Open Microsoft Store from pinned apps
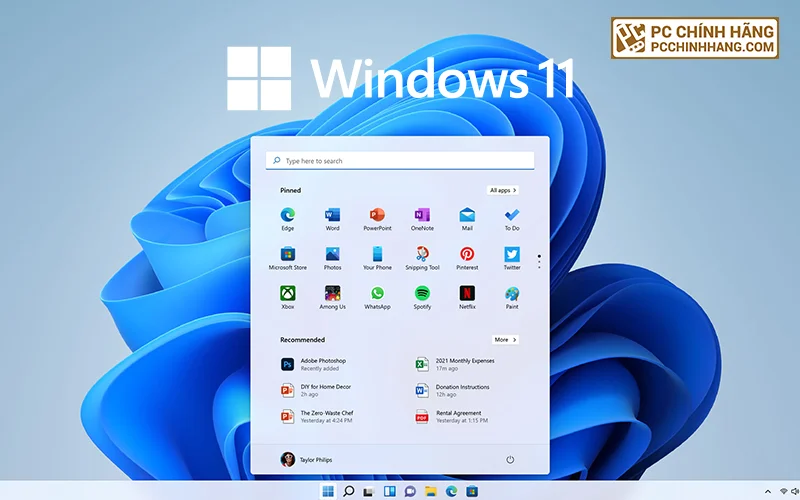 pyautogui.click(x=288, y=259)
